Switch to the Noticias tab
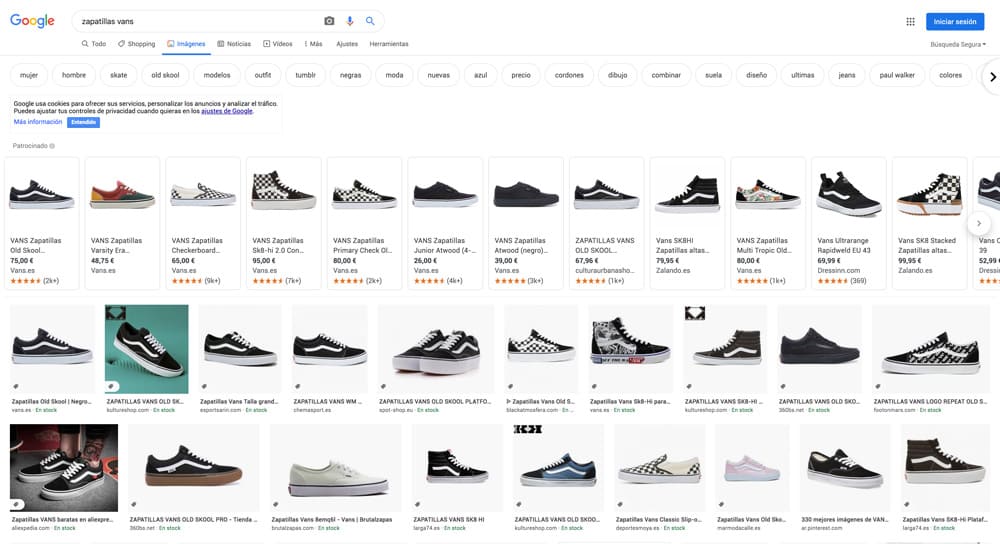 tap(234, 44)
